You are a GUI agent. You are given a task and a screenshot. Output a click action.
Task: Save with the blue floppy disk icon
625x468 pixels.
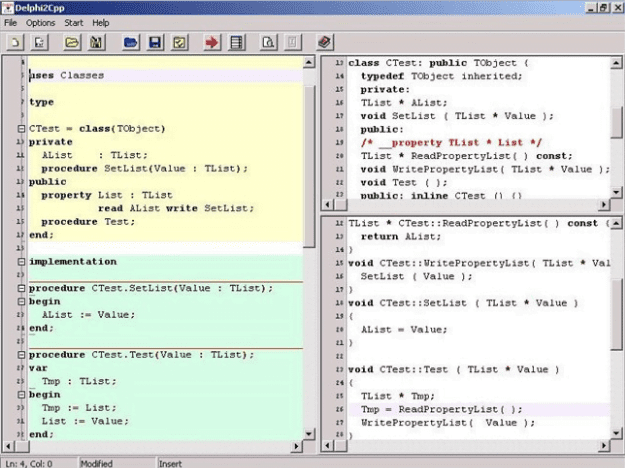click(x=155, y=42)
